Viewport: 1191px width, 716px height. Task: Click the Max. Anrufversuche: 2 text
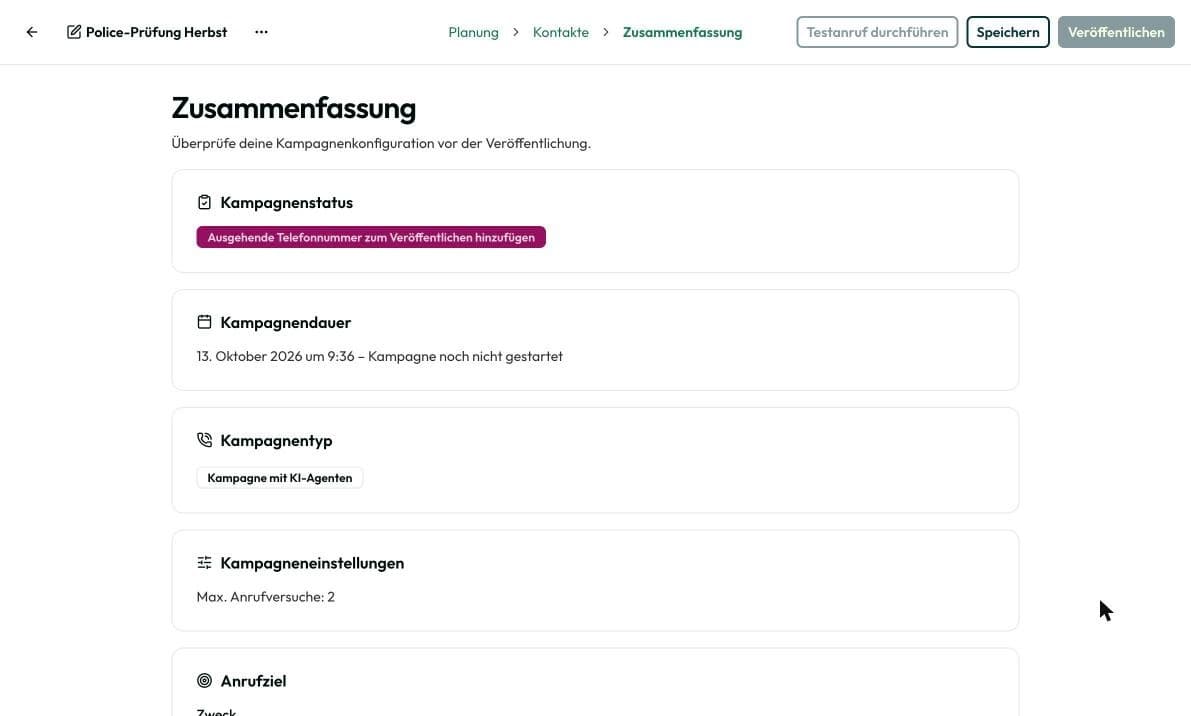pyautogui.click(x=266, y=597)
